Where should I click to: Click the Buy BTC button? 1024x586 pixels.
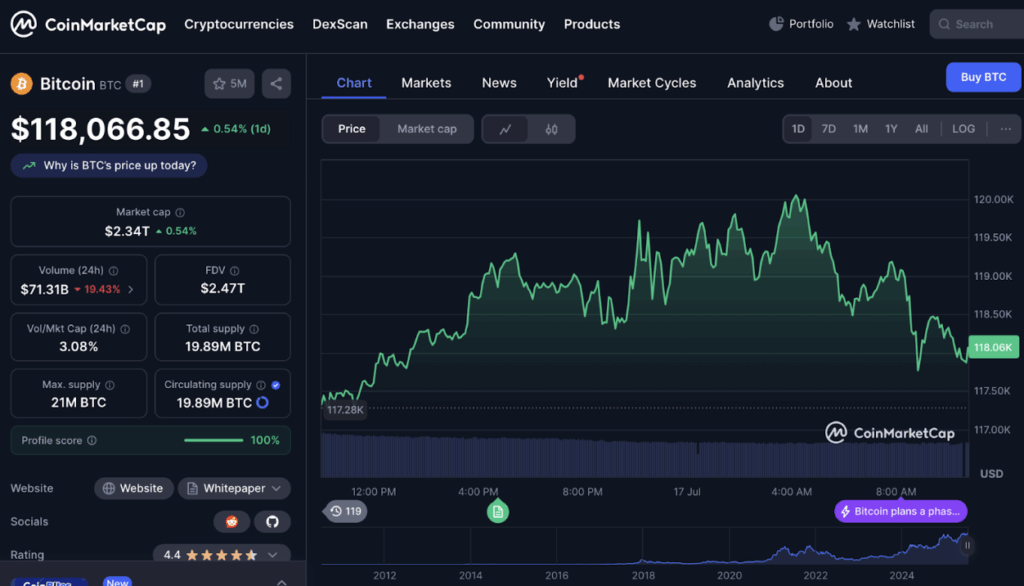pyautogui.click(x=983, y=77)
